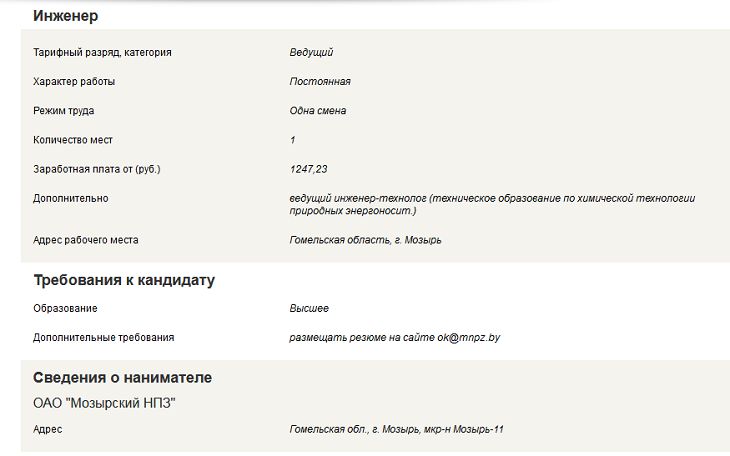Click the salary value 1247,23
The image size is (730, 456).
(308, 169)
